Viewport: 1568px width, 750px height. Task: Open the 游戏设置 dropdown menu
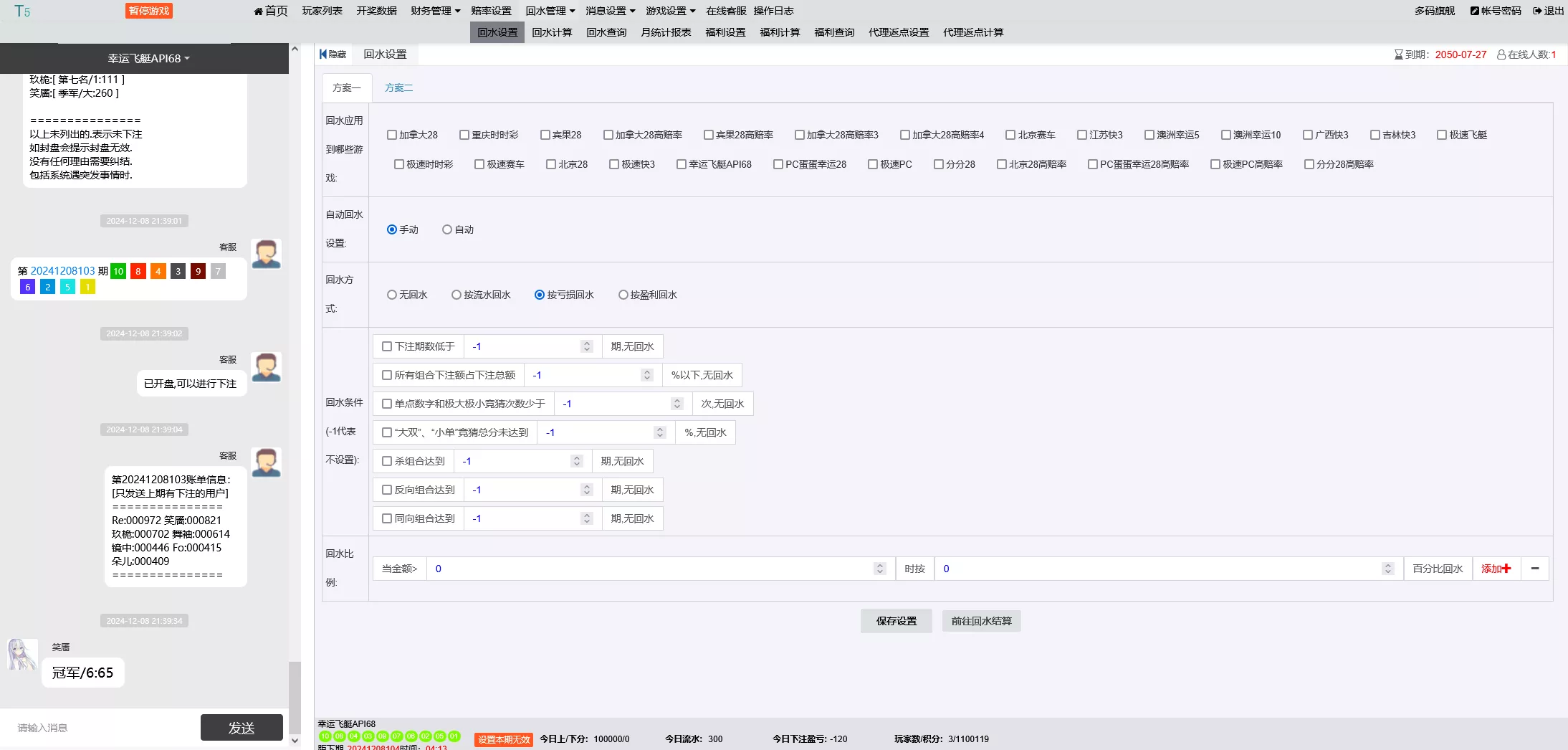[x=671, y=11]
